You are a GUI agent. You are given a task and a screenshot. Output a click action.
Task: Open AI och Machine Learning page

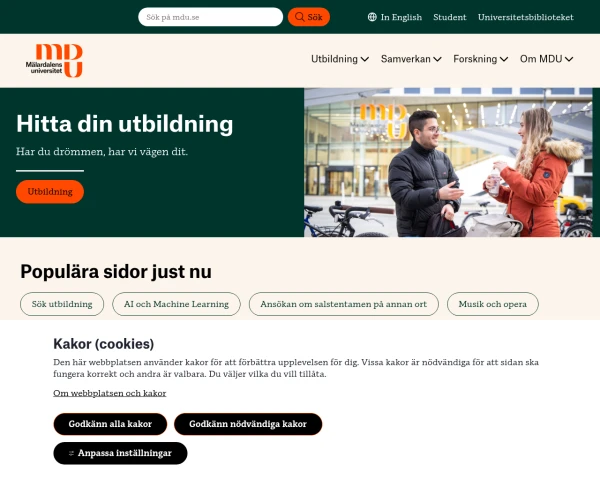click(x=176, y=304)
